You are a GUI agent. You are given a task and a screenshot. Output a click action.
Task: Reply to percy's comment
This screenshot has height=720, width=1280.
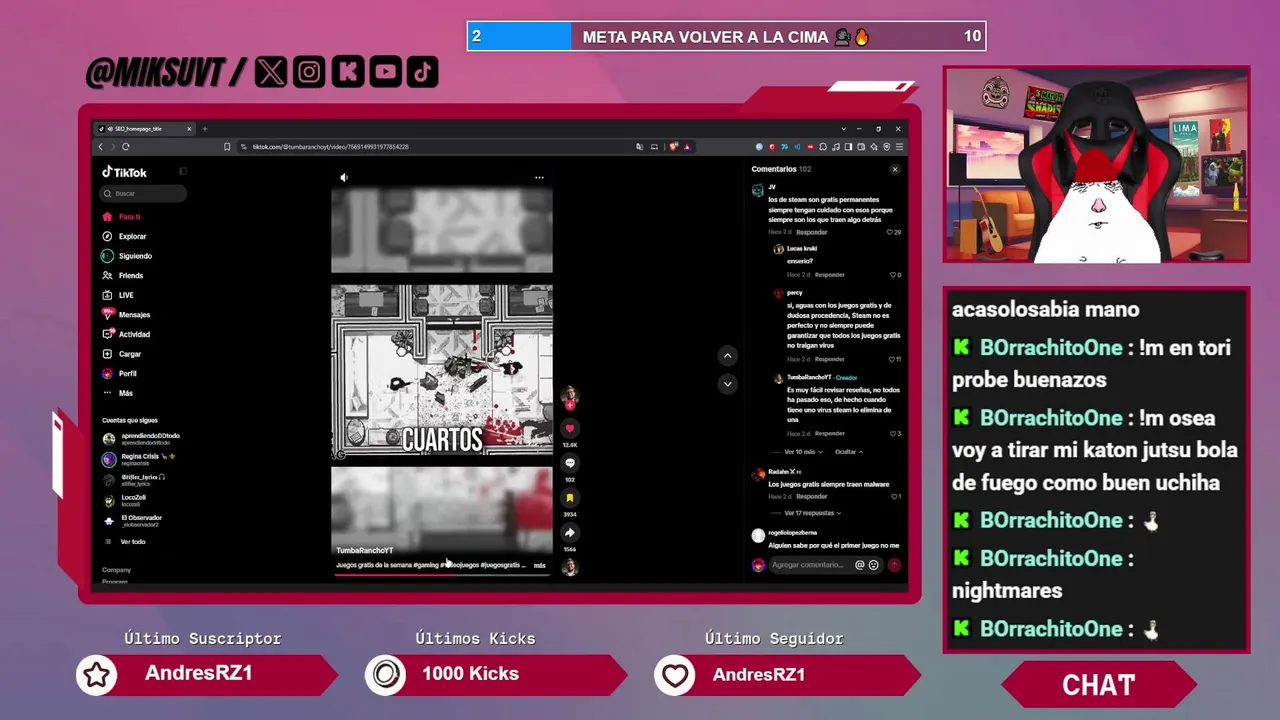click(830, 359)
